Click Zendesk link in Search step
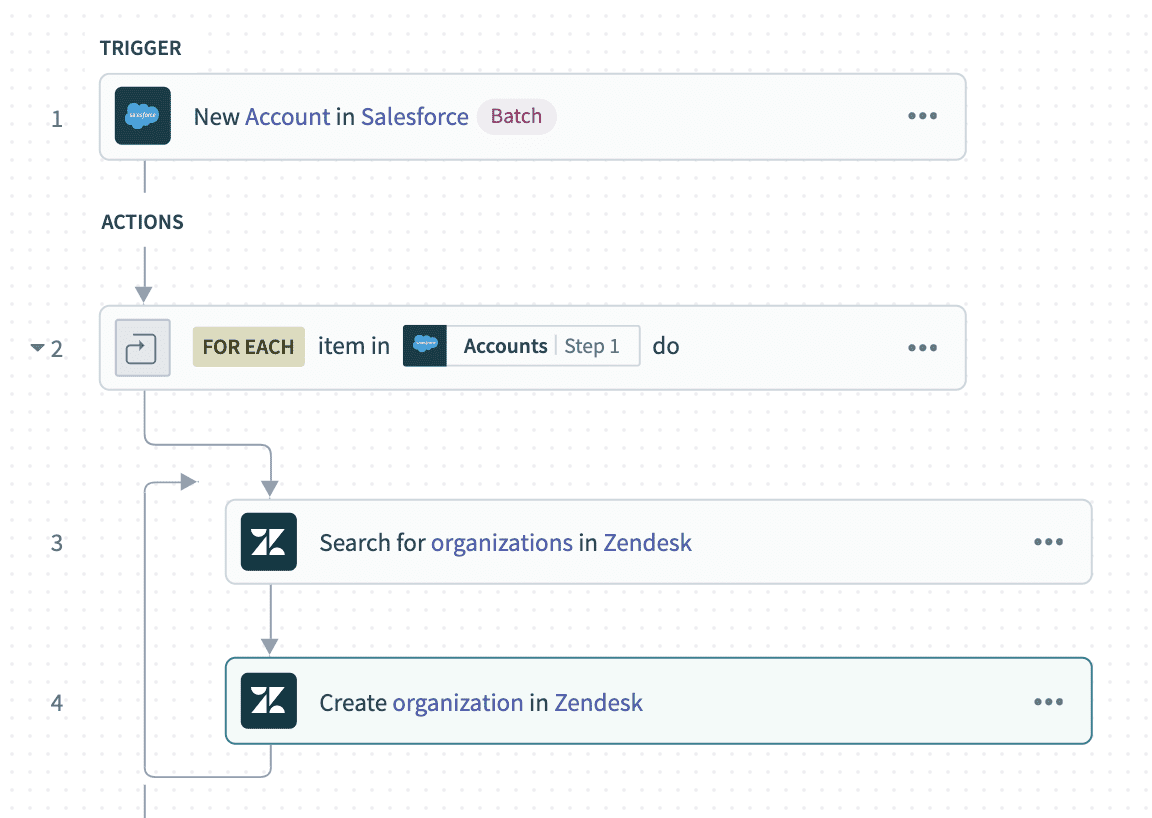The image size is (1152, 818). 647,543
